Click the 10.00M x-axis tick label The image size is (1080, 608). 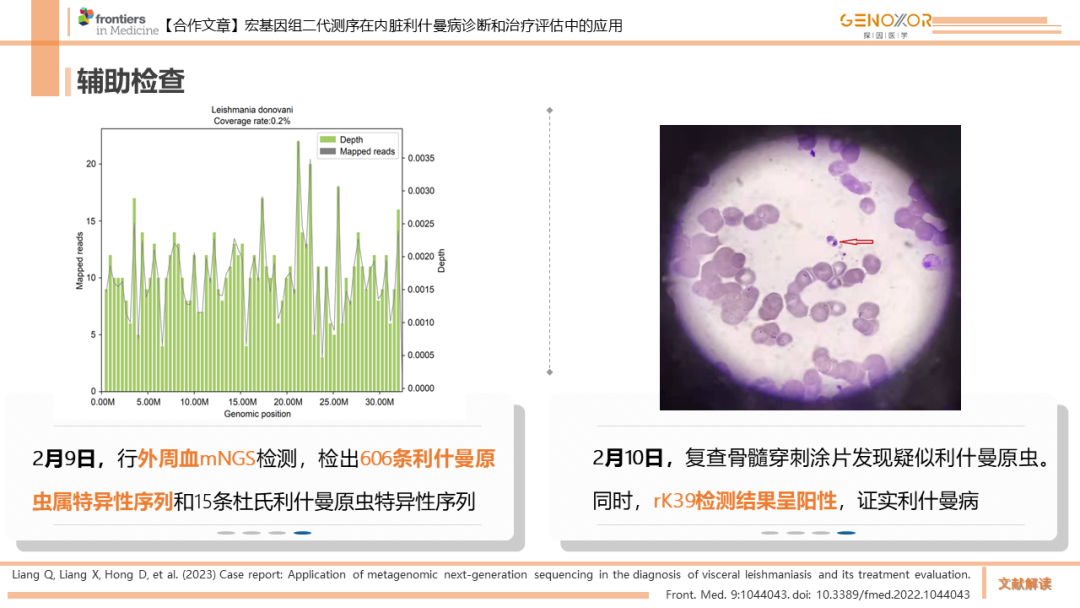point(194,402)
